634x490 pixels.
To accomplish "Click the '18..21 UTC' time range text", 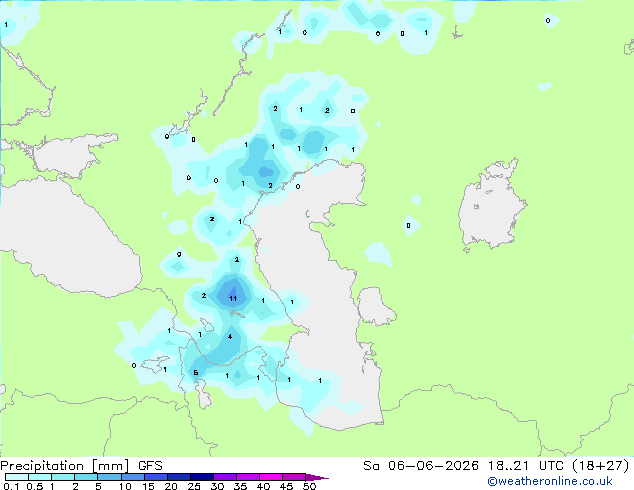I will pyautogui.click(x=528, y=466).
